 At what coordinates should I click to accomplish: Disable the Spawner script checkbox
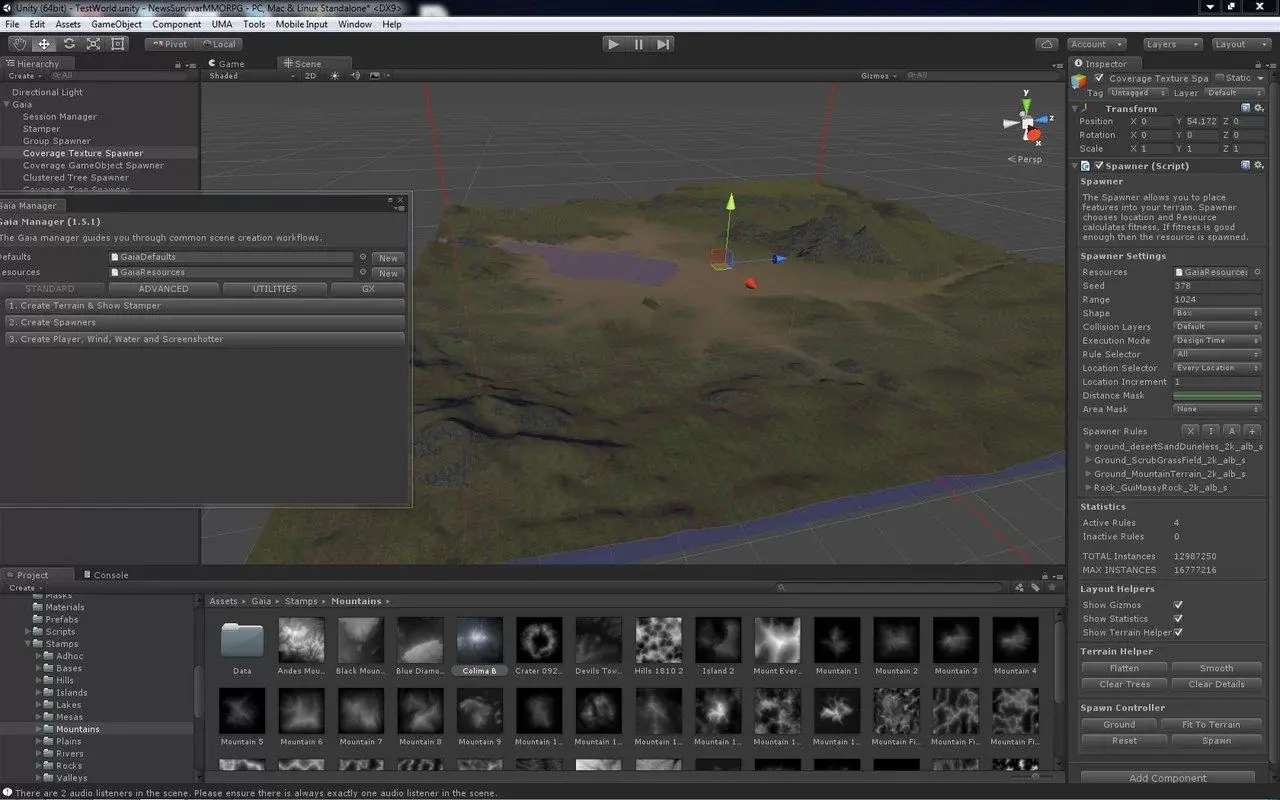click(1099, 165)
